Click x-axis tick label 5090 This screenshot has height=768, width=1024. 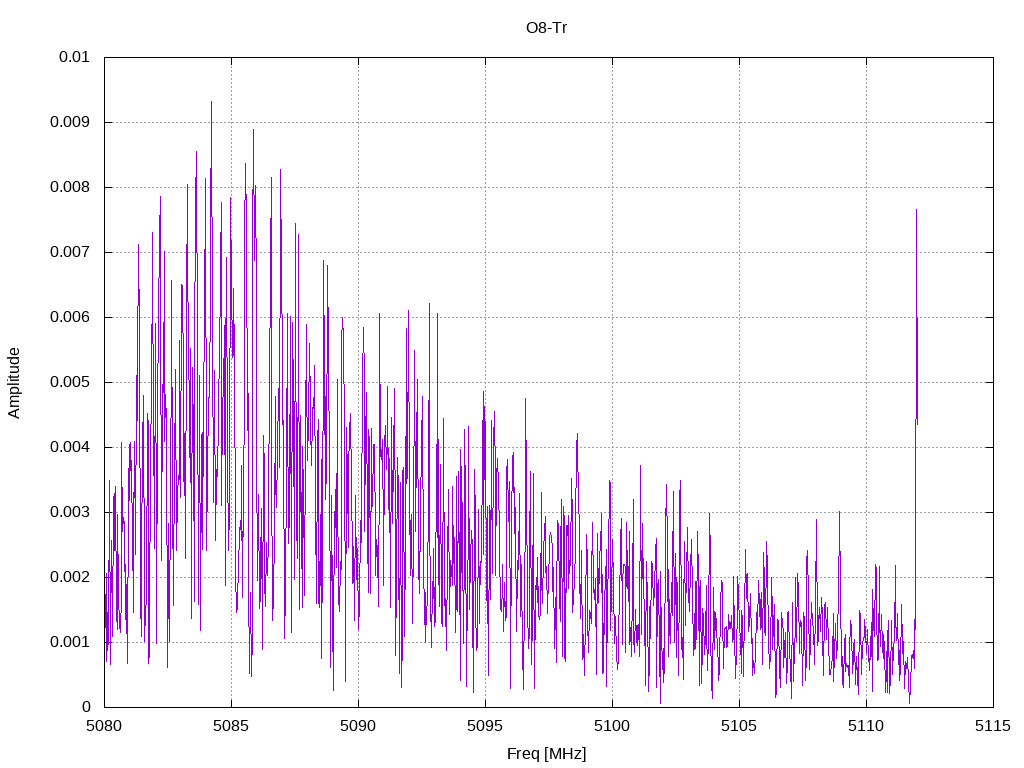(358, 726)
